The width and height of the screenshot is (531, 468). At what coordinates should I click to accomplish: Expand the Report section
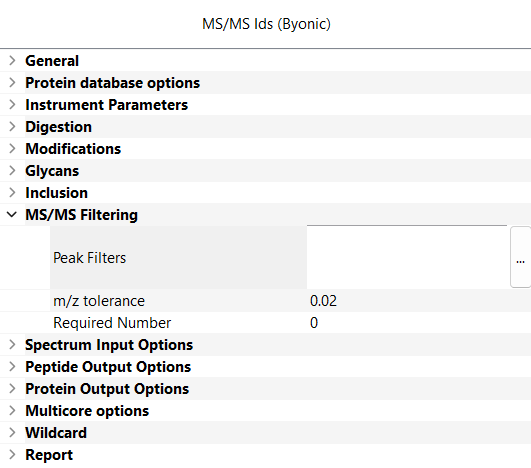(x=12, y=455)
